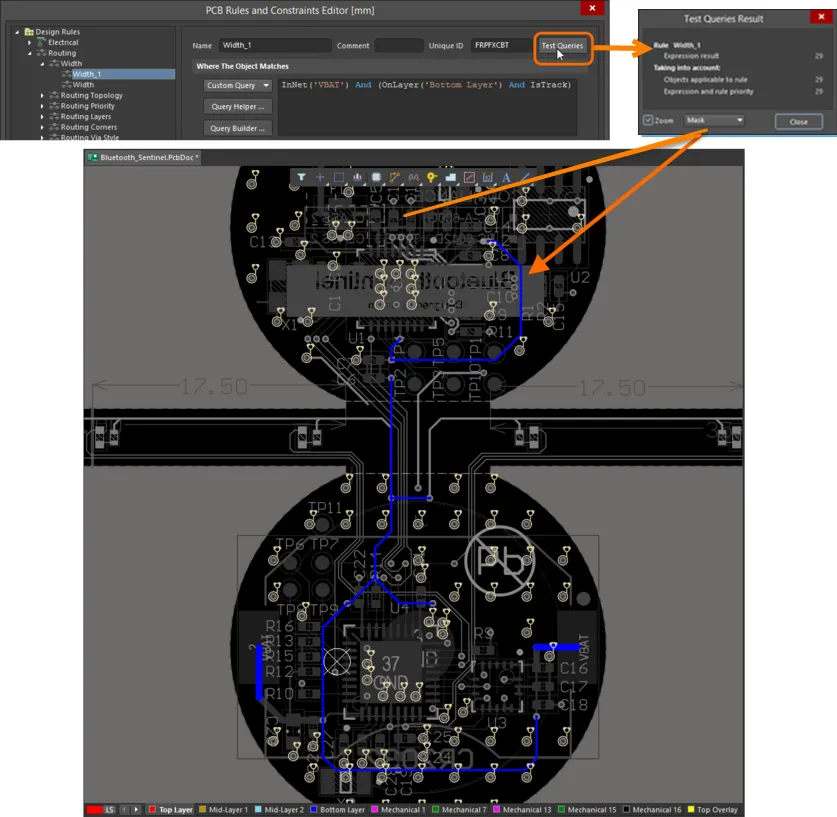
Task: Click Close in Test Queries Result
Action: (799, 122)
